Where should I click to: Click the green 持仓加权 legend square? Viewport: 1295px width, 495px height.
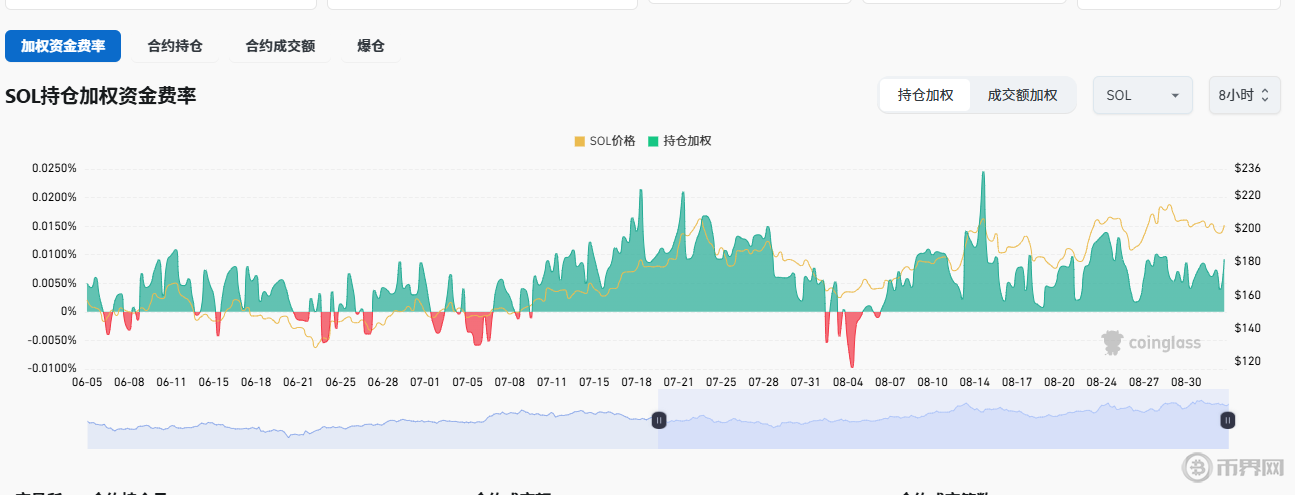(654, 141)
